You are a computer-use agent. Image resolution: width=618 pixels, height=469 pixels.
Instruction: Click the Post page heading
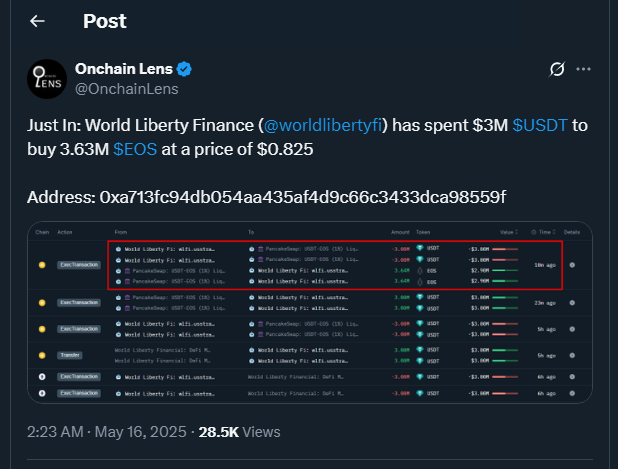pyautogui.click(x=105, y=21)
